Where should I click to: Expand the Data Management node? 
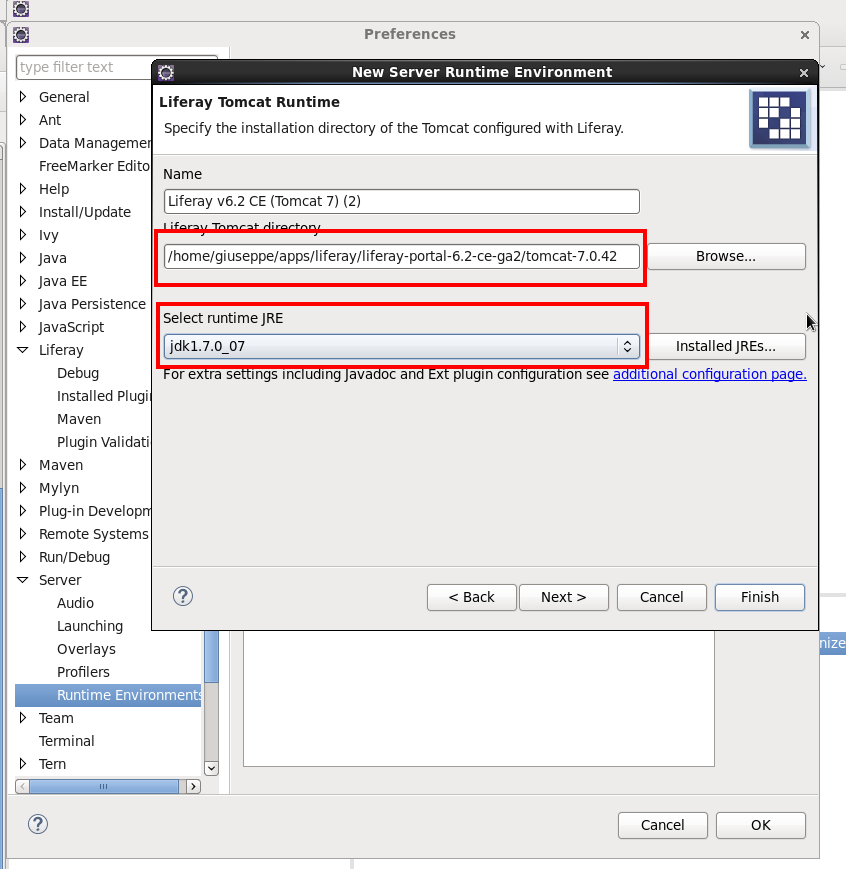(x=23, y=143)
